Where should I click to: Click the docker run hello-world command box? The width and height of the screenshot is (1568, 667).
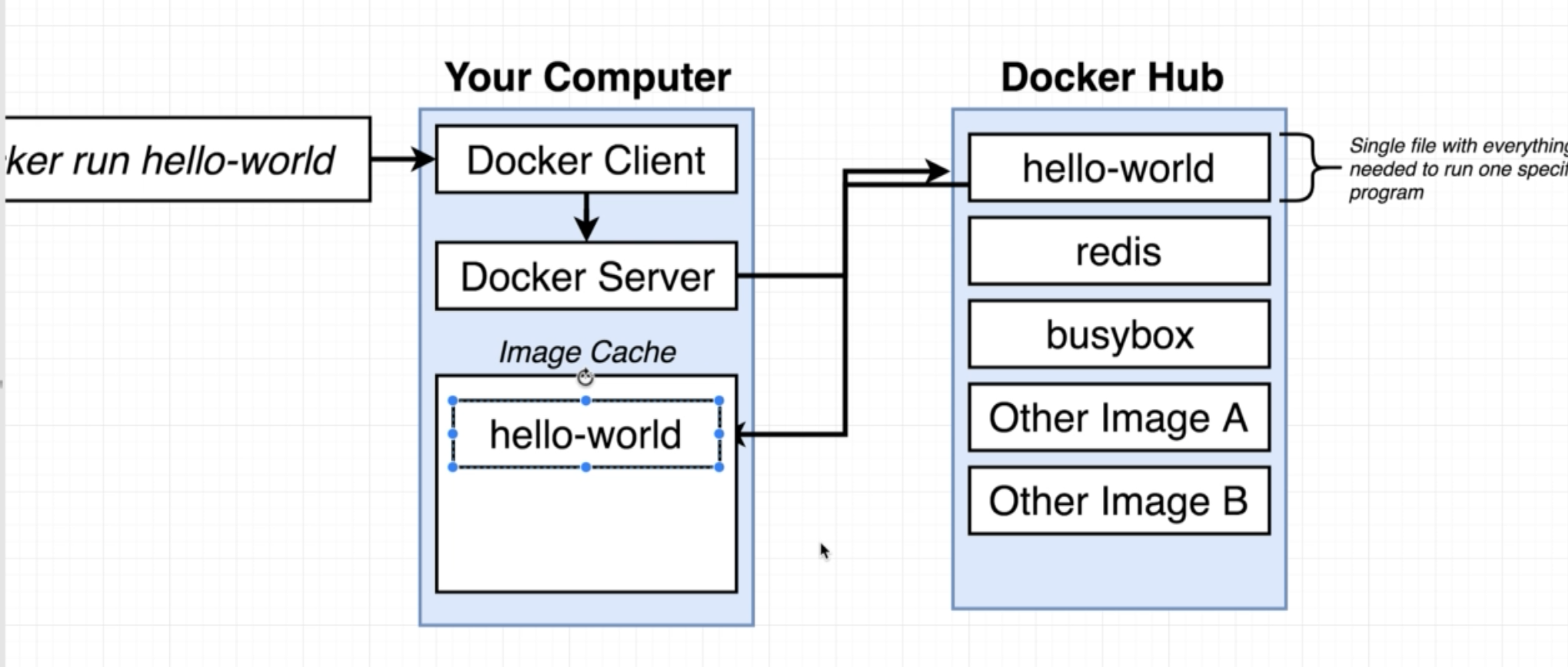click(x=184, y=160)
